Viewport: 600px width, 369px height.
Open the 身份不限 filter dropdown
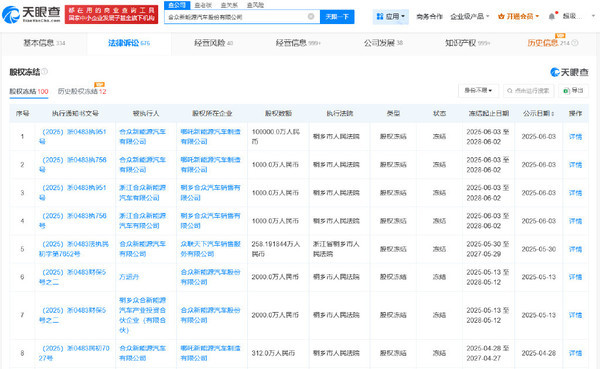click(x=478, y=91)
